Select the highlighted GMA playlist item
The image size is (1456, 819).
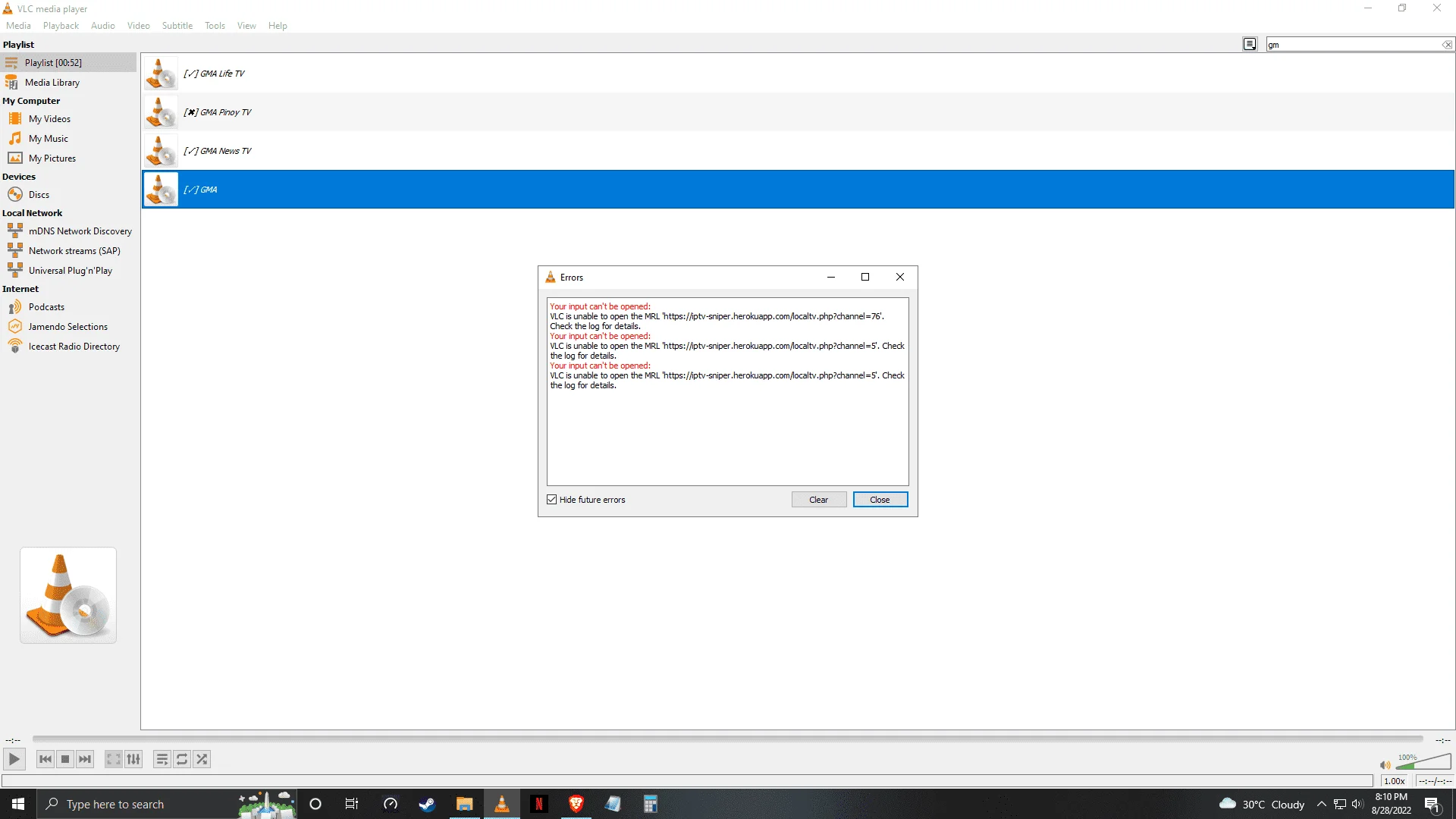(x=798, y=190)
